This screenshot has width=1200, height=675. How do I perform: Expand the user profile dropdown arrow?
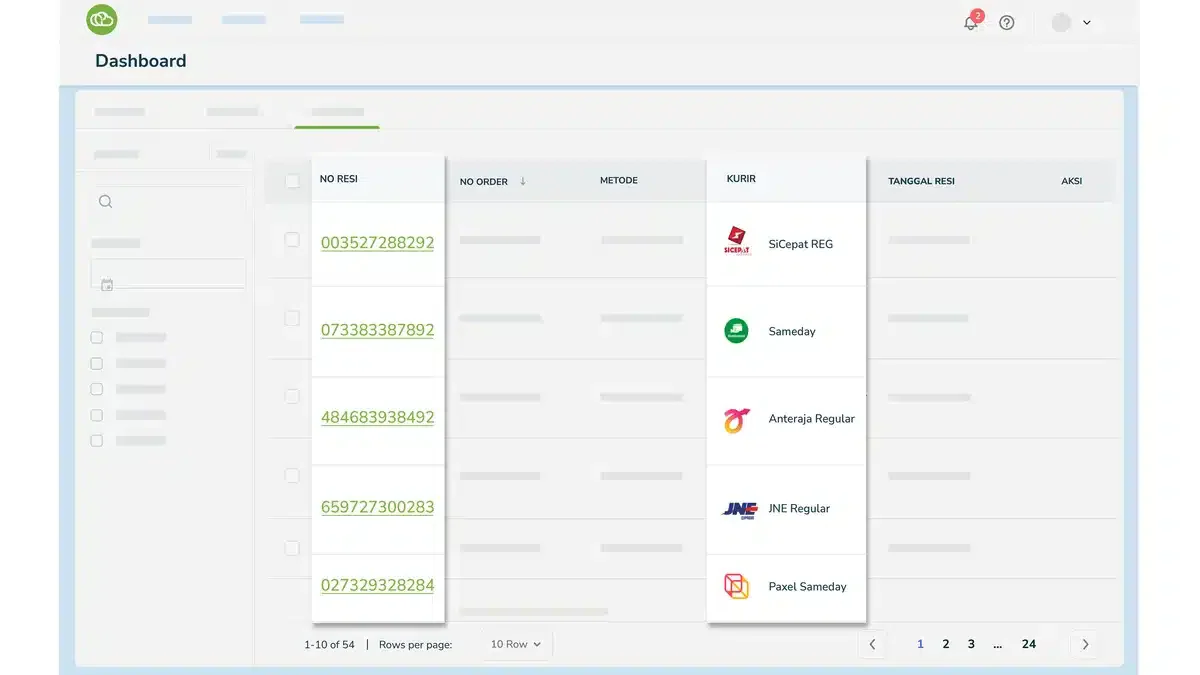coord(1087,23)
